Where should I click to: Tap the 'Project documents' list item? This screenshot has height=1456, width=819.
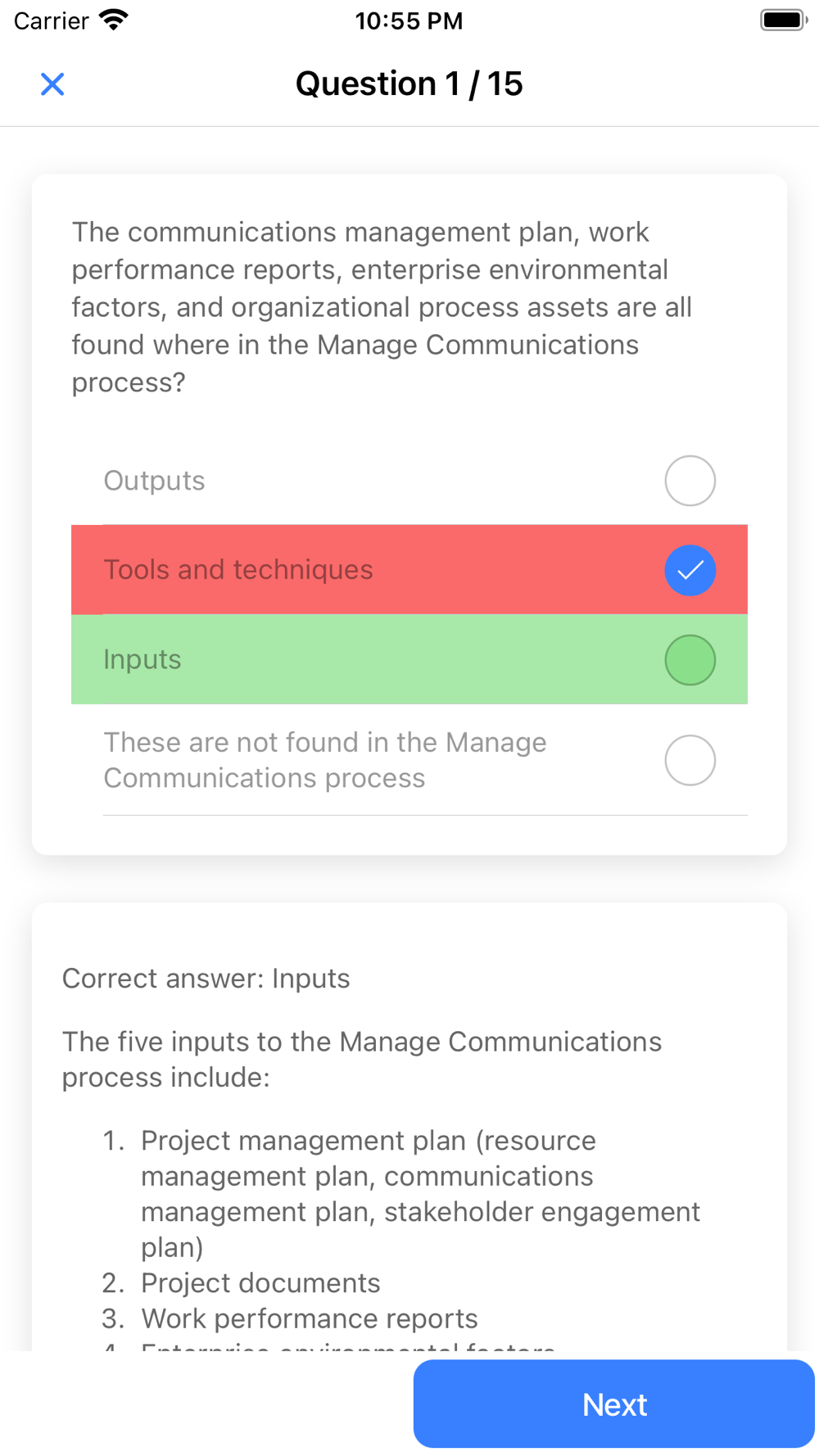click(x=260, y=1282)
